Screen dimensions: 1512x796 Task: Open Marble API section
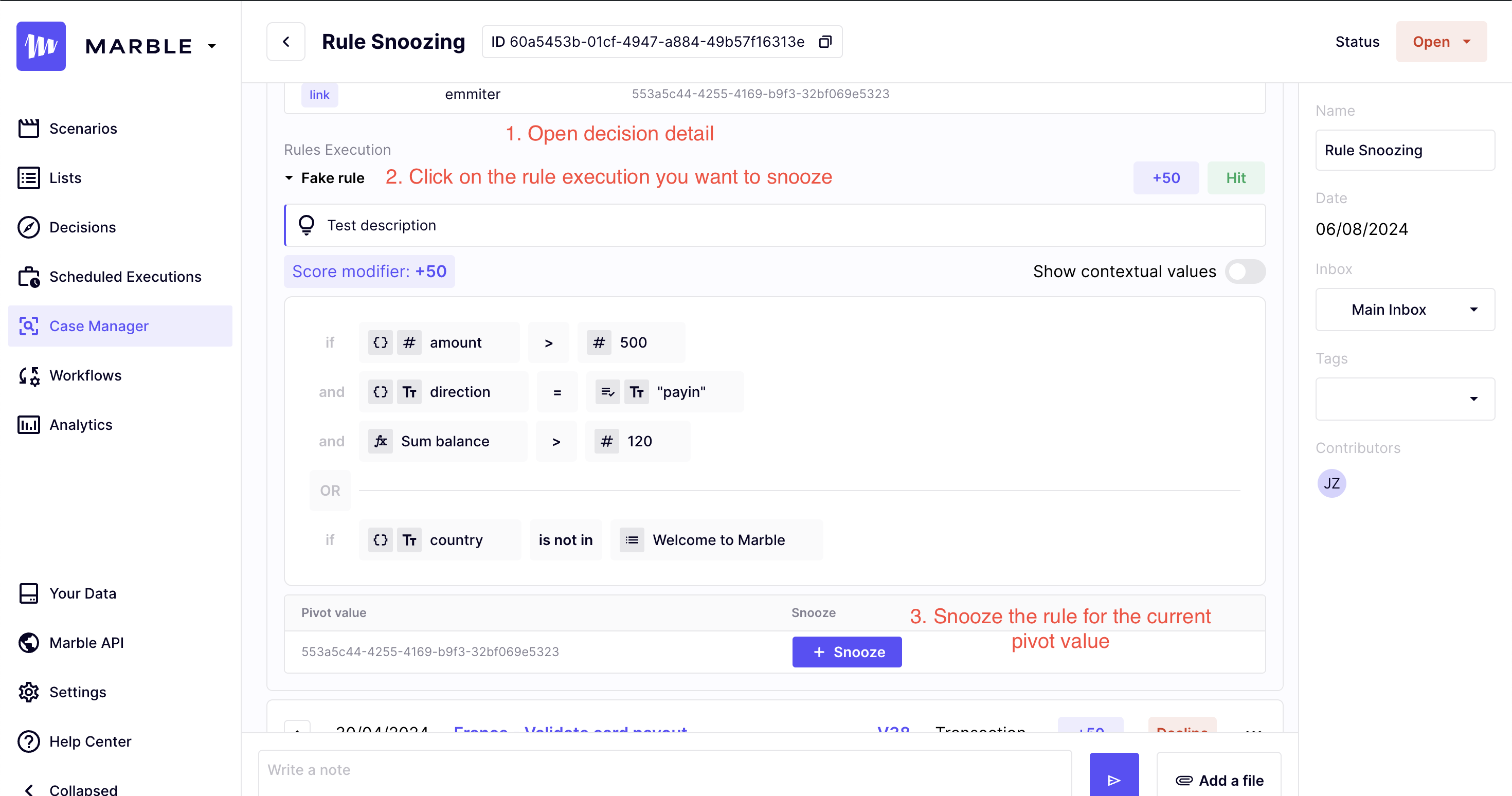(120, 643)
